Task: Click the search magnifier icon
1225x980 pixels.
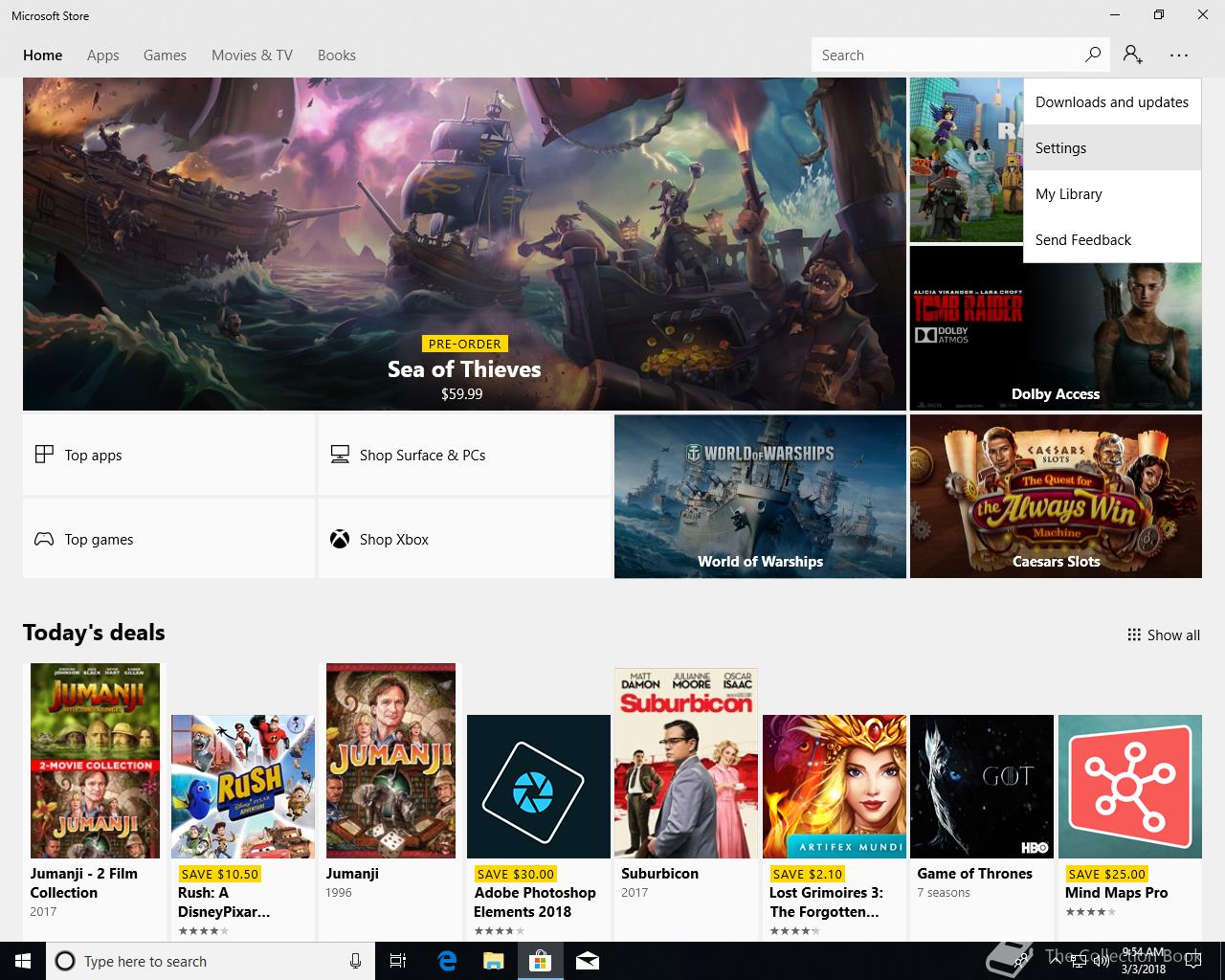Action: (x=1092, y=55)
